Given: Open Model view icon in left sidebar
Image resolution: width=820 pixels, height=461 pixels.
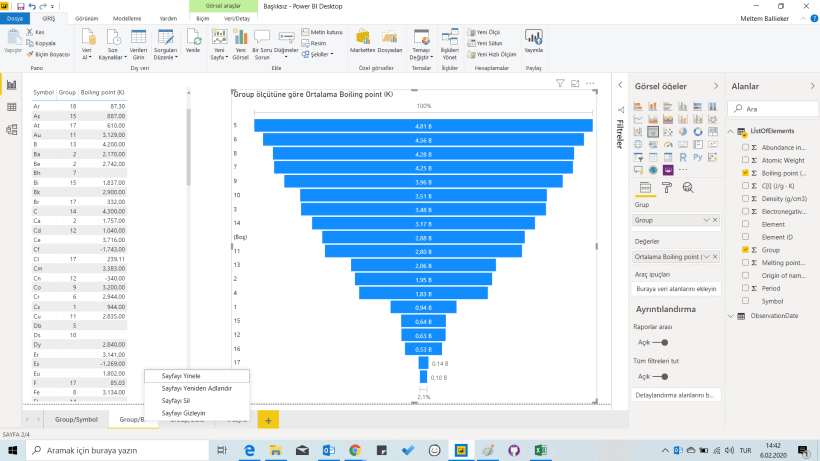Looking at the screenshot, I should point(12,129).
